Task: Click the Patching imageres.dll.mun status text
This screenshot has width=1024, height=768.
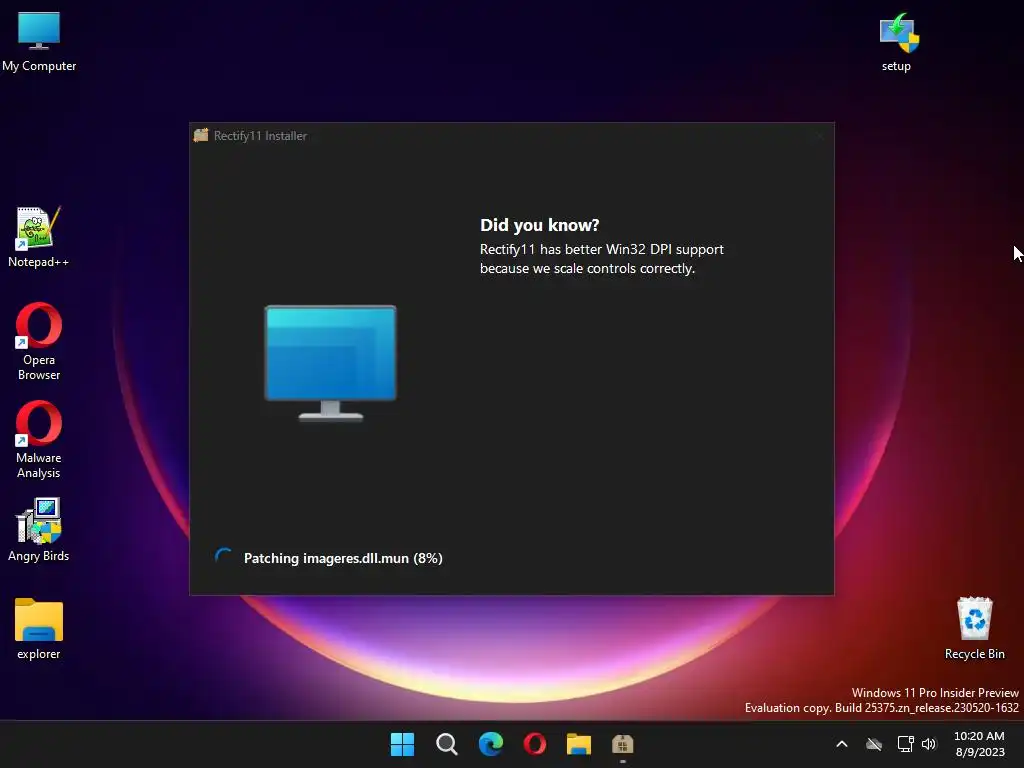Action: tap(343, 558)
